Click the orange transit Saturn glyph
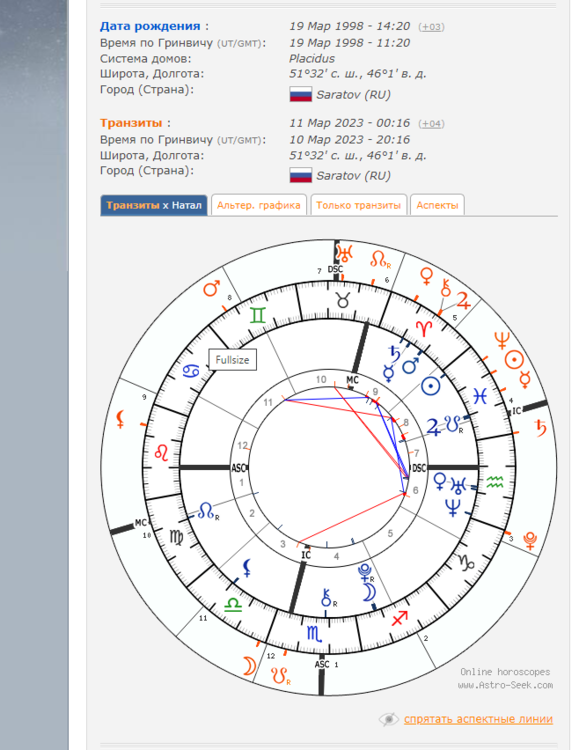This screenshot has height=750, width=579. point(541,428)
